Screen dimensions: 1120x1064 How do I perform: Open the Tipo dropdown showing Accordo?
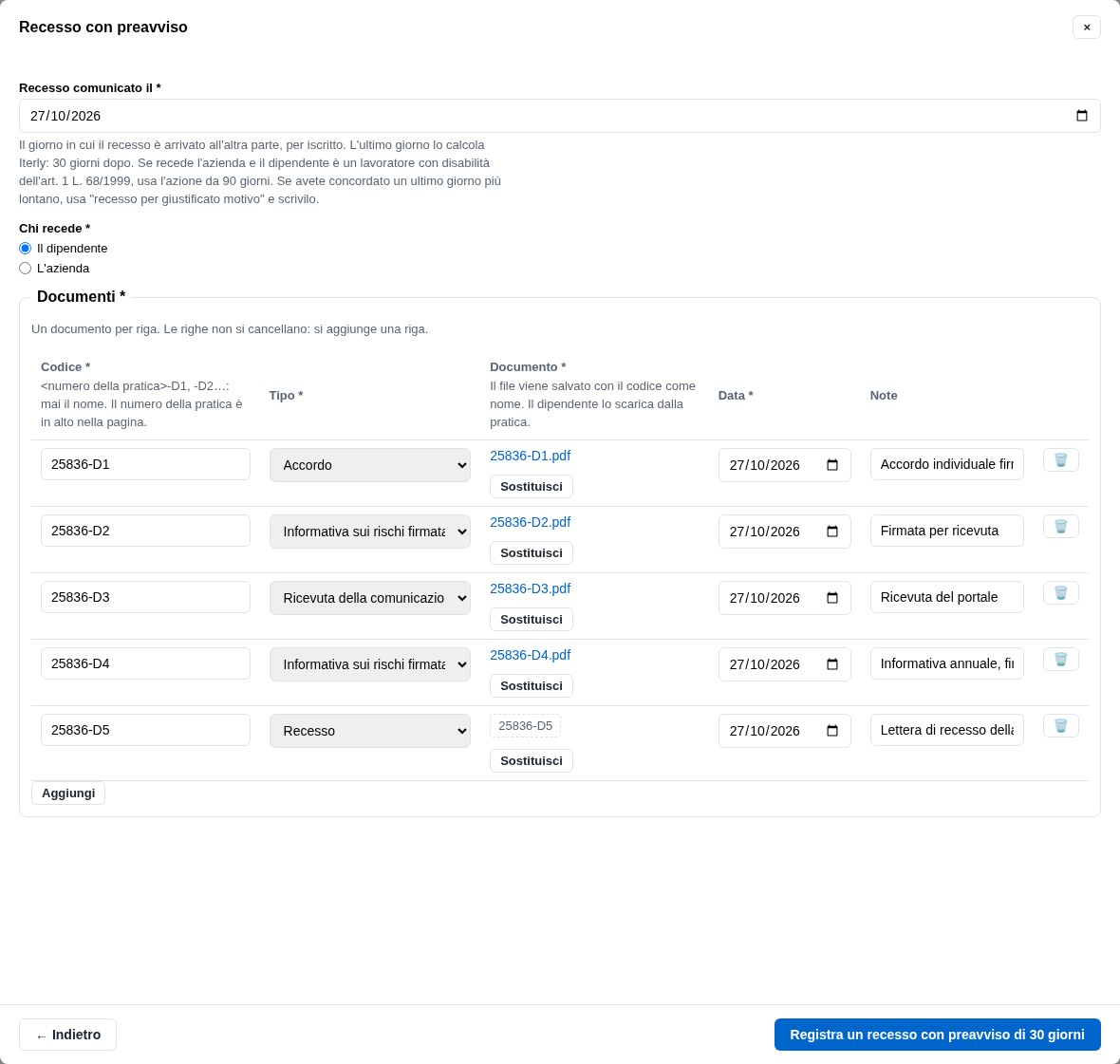(370, 465)
